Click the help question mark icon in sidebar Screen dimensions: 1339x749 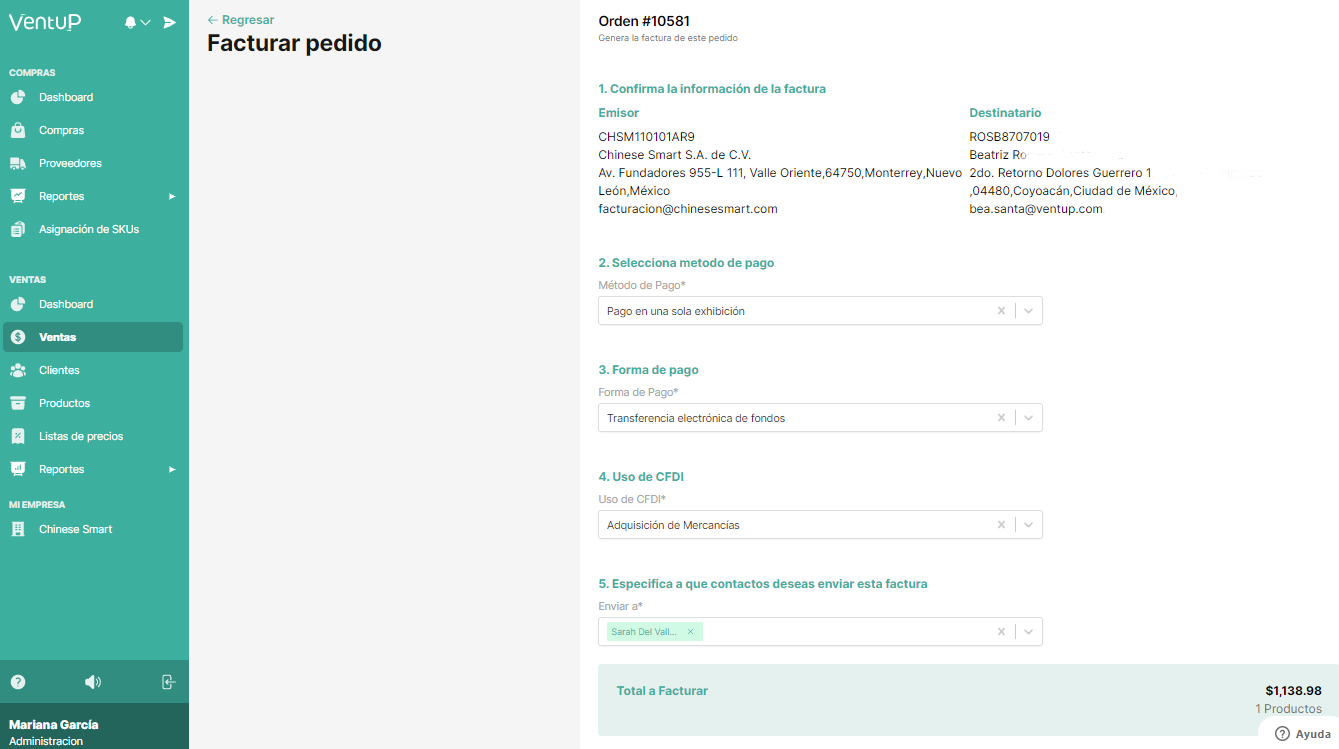[18, 682]
